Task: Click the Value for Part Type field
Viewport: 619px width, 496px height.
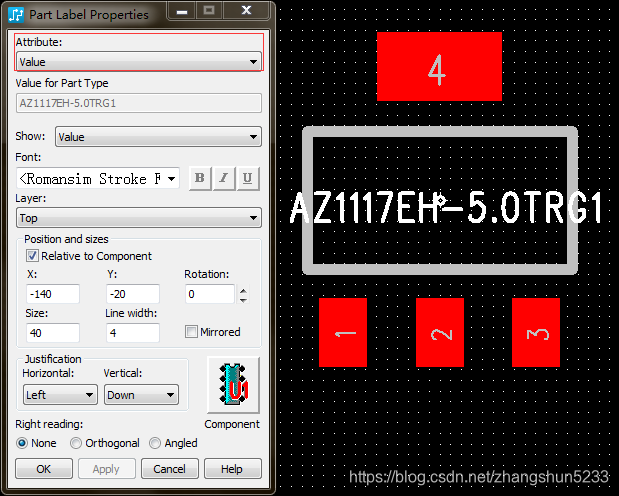Action: pyautogui.click(x=139, y=103)
